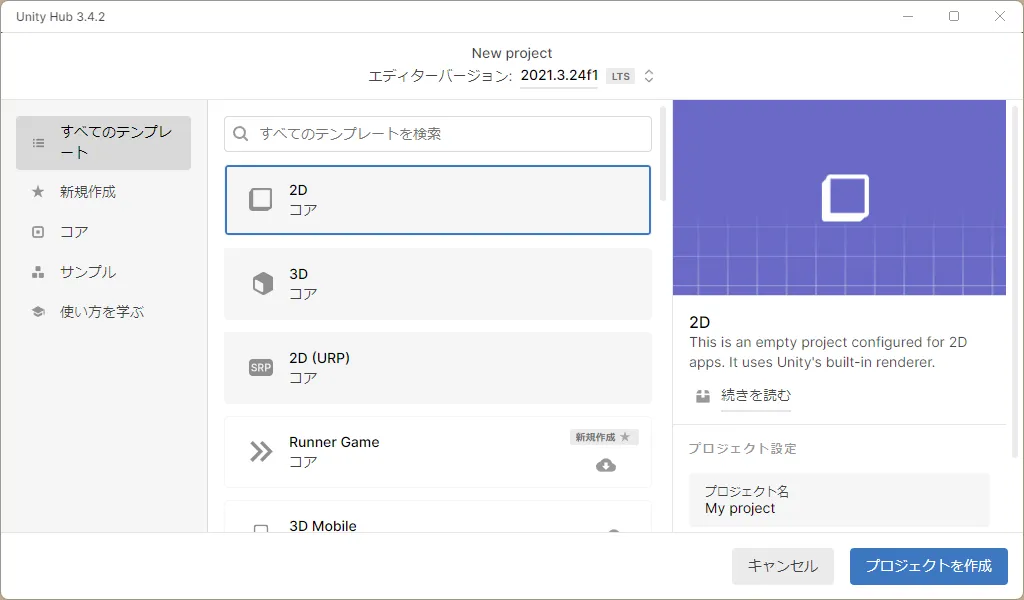The height and width of the screenshot is (600, 1024).
Task: Click the 3D cube template icon
Action: point(261,284)
